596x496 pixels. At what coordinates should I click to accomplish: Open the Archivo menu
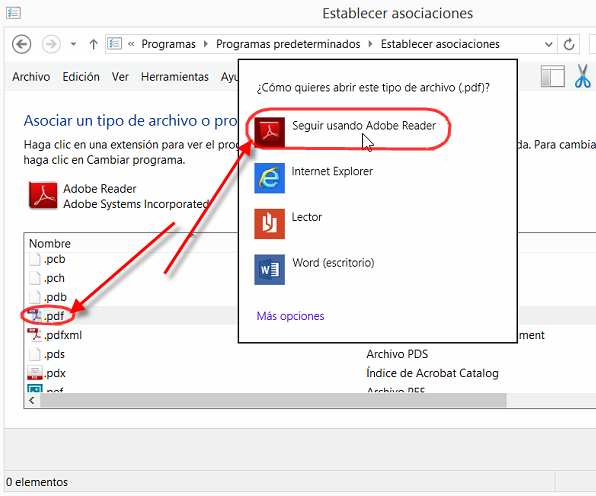coord(31,77)
